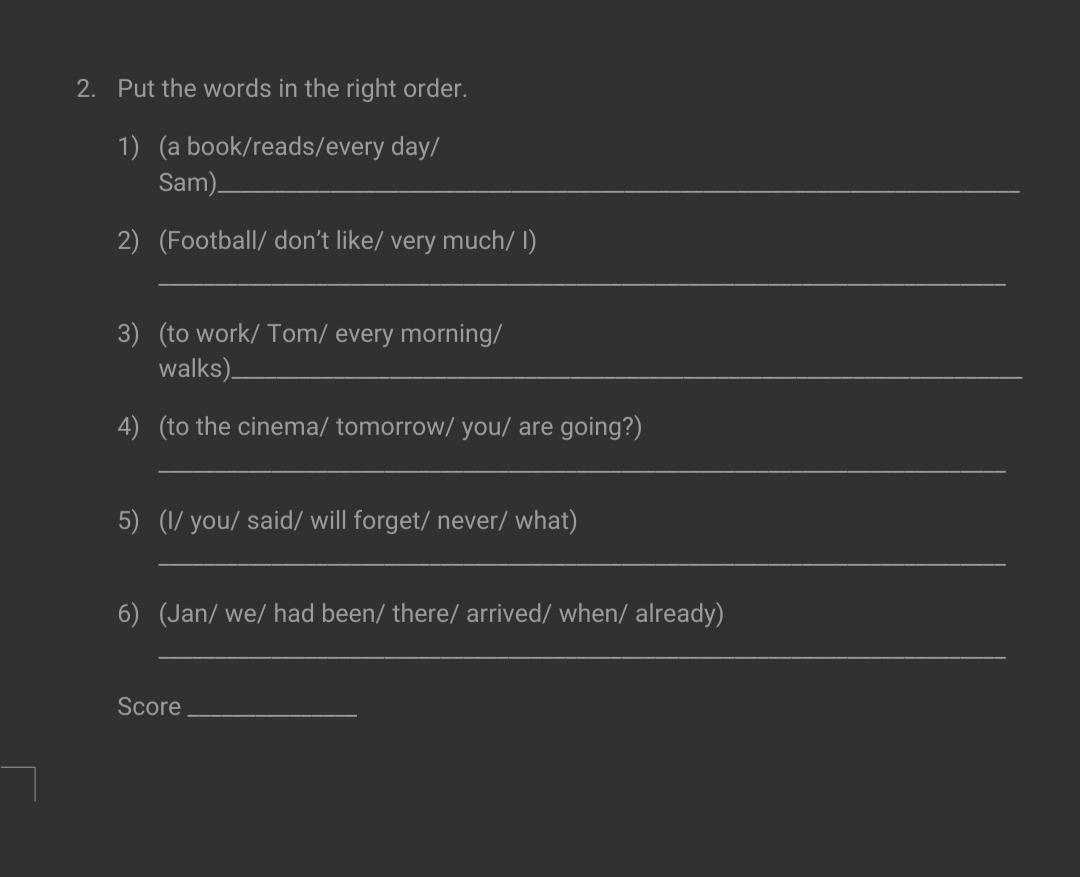Click the "Score" label

click(149, 707)
